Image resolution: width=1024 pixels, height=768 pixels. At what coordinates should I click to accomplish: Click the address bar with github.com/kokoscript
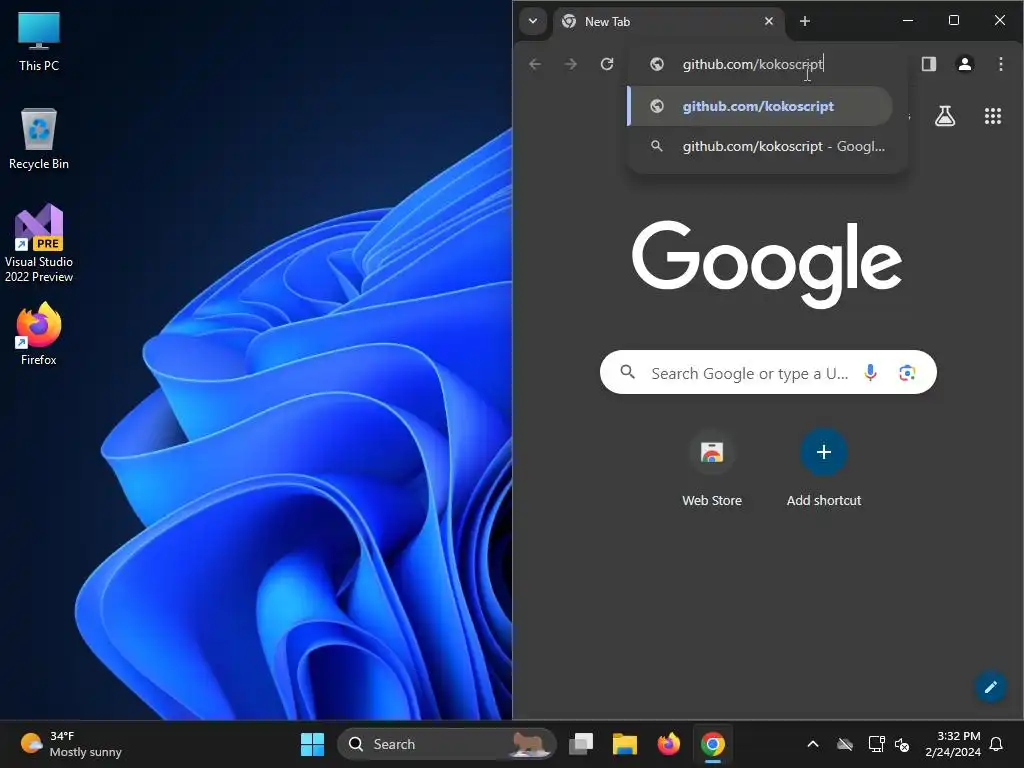(767, 64)
